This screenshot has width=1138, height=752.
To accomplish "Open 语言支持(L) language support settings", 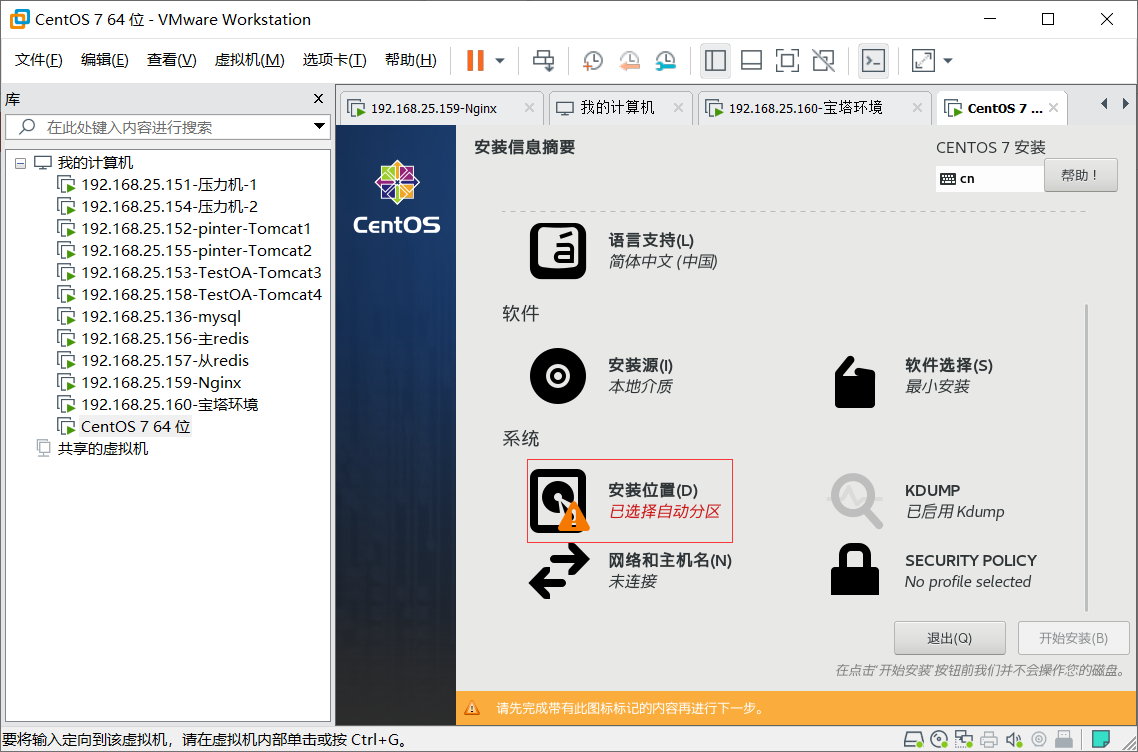I will pyautogui.click(x=624, y=251).
